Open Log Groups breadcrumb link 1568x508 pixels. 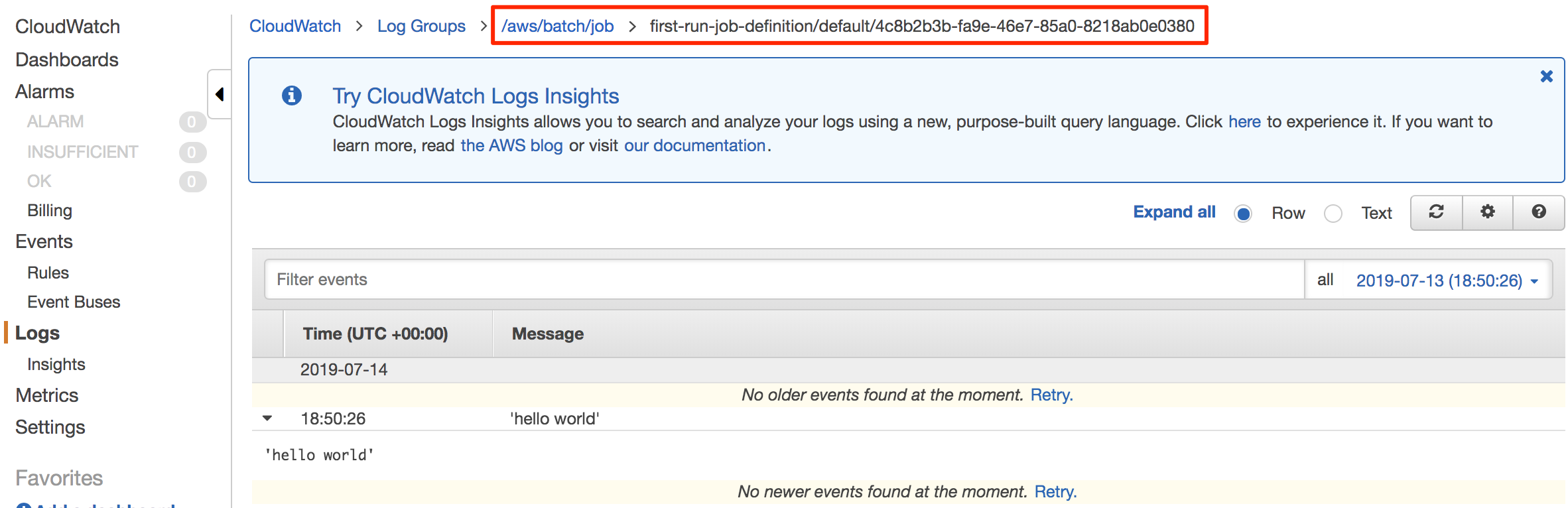coord(421,26)
